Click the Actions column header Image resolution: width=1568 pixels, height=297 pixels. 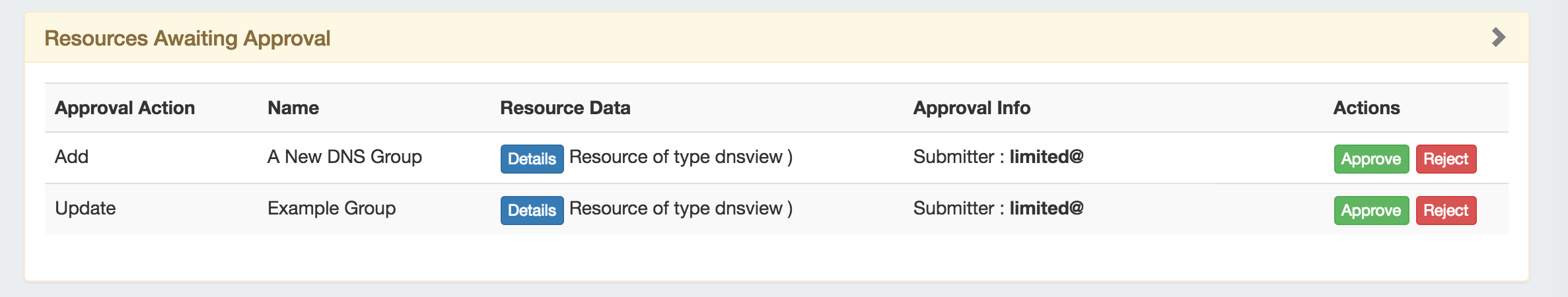coord(1366,108)
